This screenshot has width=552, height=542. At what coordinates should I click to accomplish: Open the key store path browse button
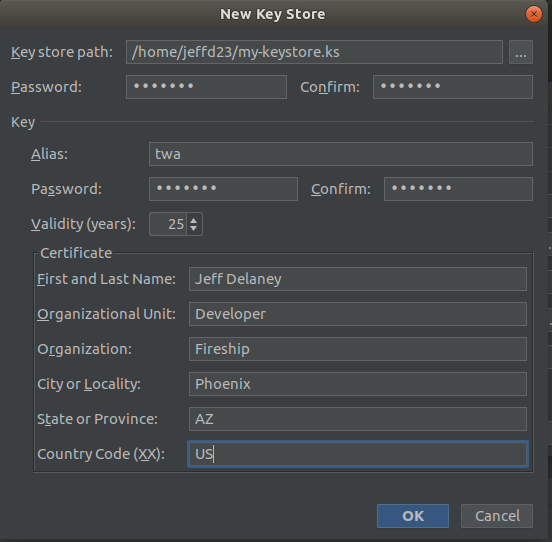(x=521, y=52)
